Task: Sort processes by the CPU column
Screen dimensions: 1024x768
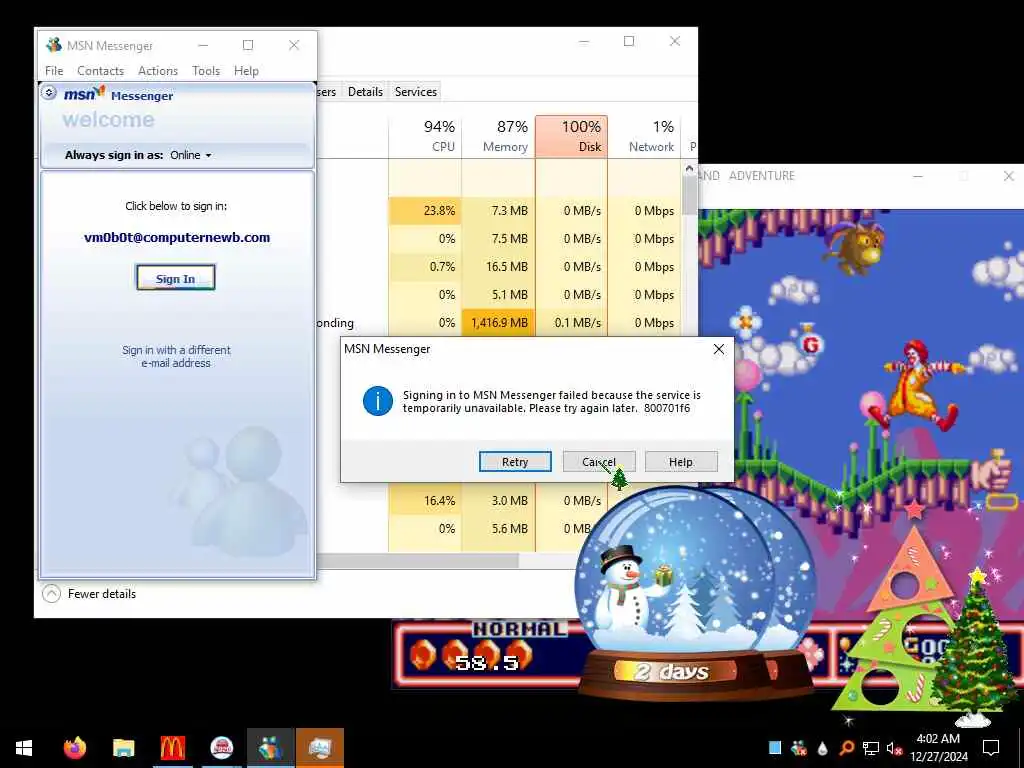Action: (x=425, y=136)
